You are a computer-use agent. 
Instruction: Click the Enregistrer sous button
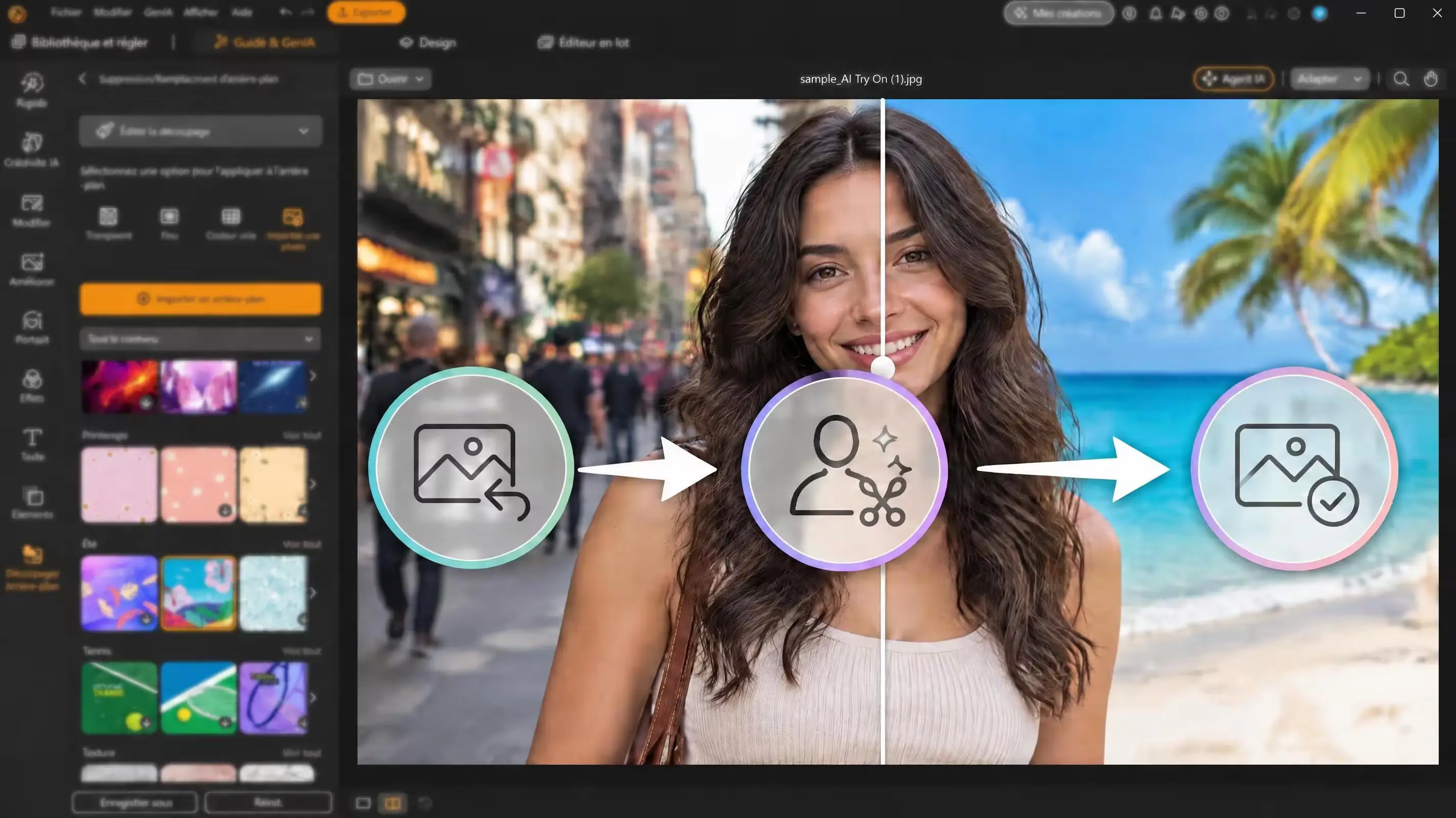point(135,802)
